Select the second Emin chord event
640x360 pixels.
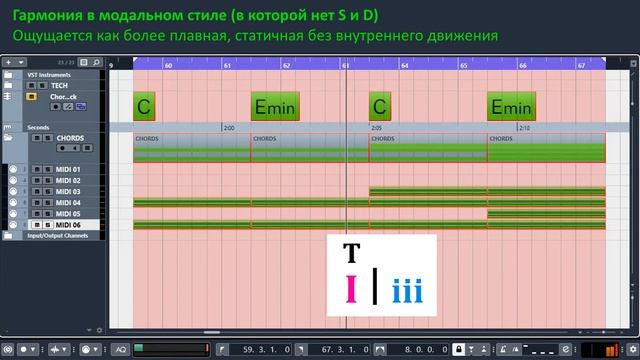click(511, 106)
